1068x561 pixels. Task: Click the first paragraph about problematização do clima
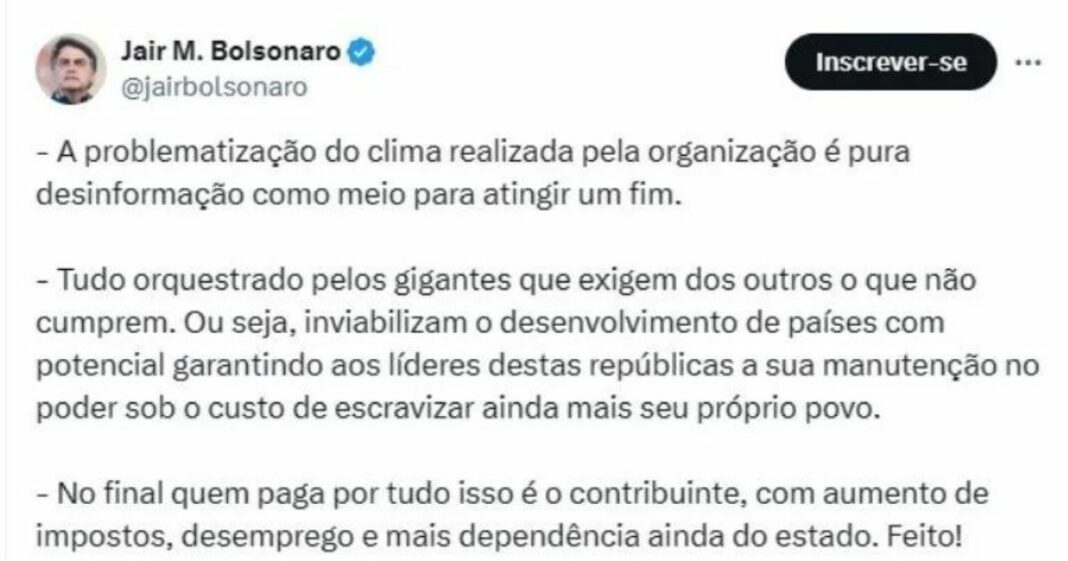(473, 174)
